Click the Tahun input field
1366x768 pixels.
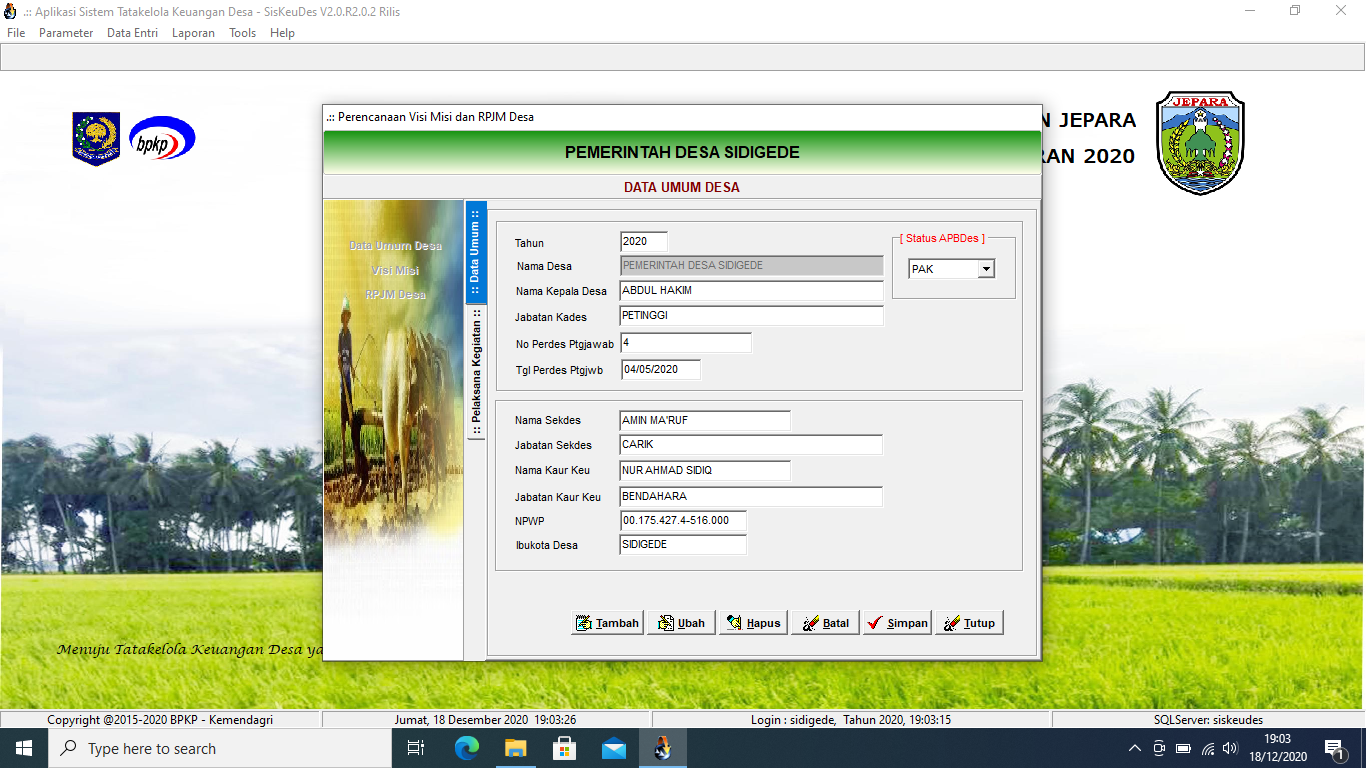[643, 242]
